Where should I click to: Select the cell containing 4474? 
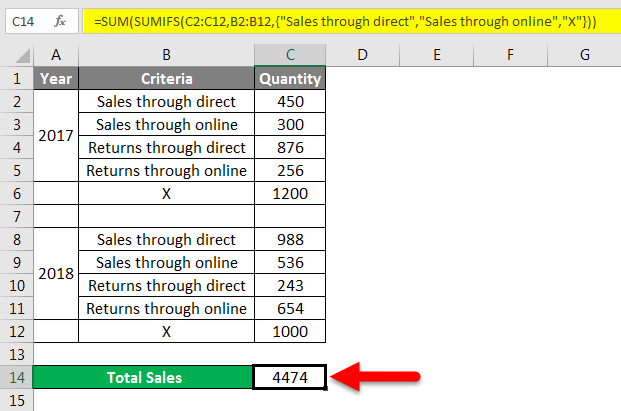tap(289, 377)
